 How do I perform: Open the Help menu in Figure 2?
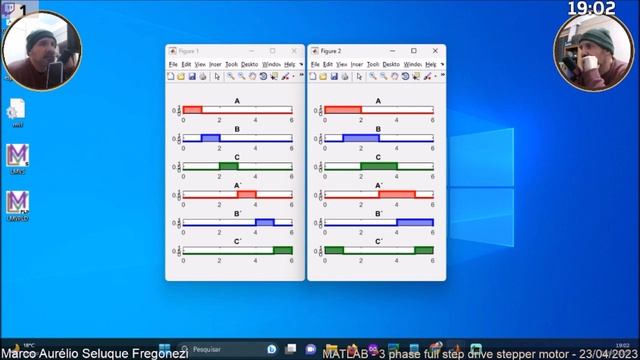coord(431,64)
